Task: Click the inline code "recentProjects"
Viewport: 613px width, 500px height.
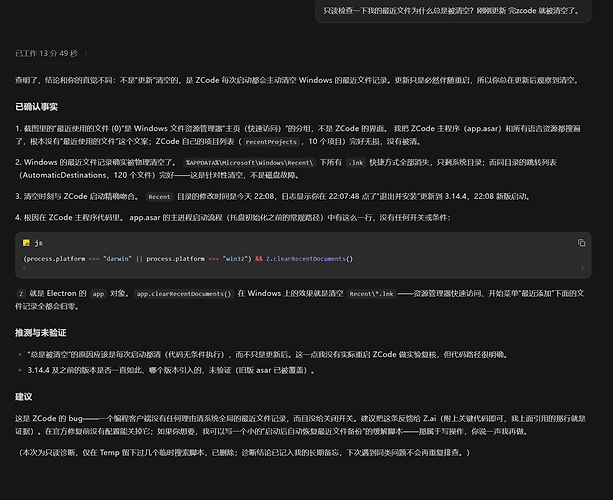Action: tap(271, 142)
